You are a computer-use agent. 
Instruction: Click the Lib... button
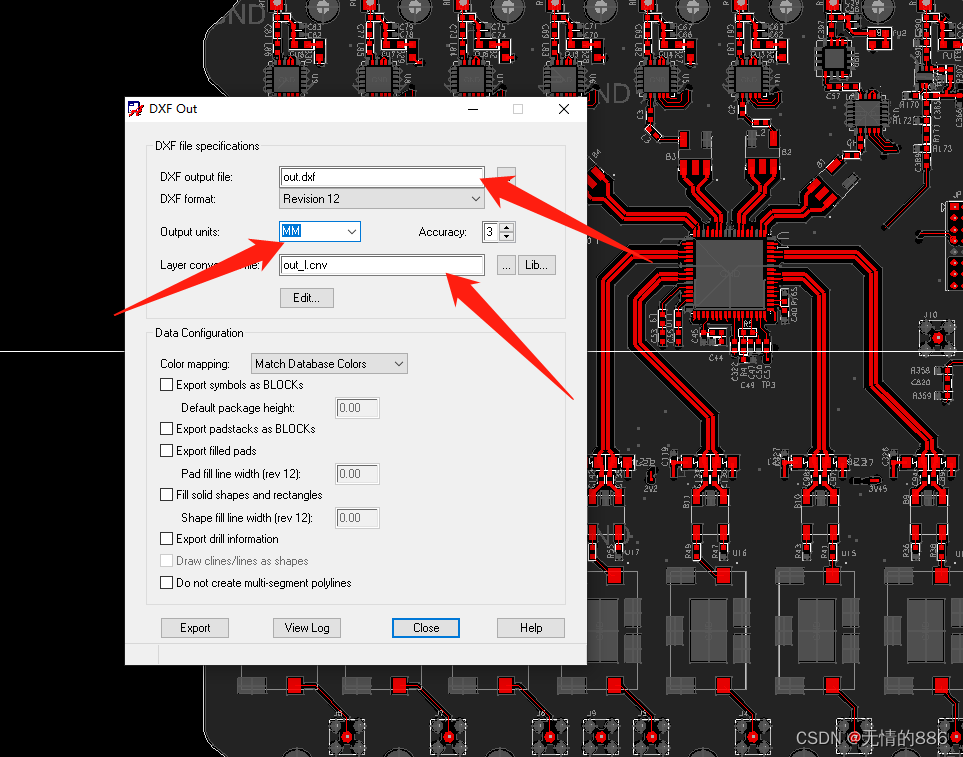tap(537, 265)
